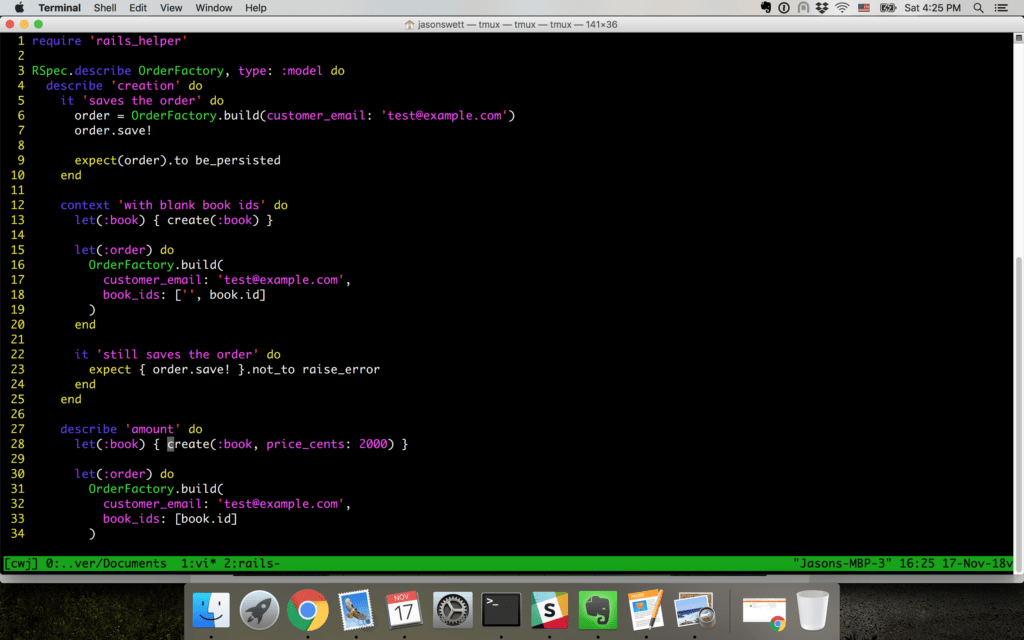The width and height of the screenshot is (1024, 640).
Task: Launch Google Chrome from the Dock
Action: coord(308,608)
